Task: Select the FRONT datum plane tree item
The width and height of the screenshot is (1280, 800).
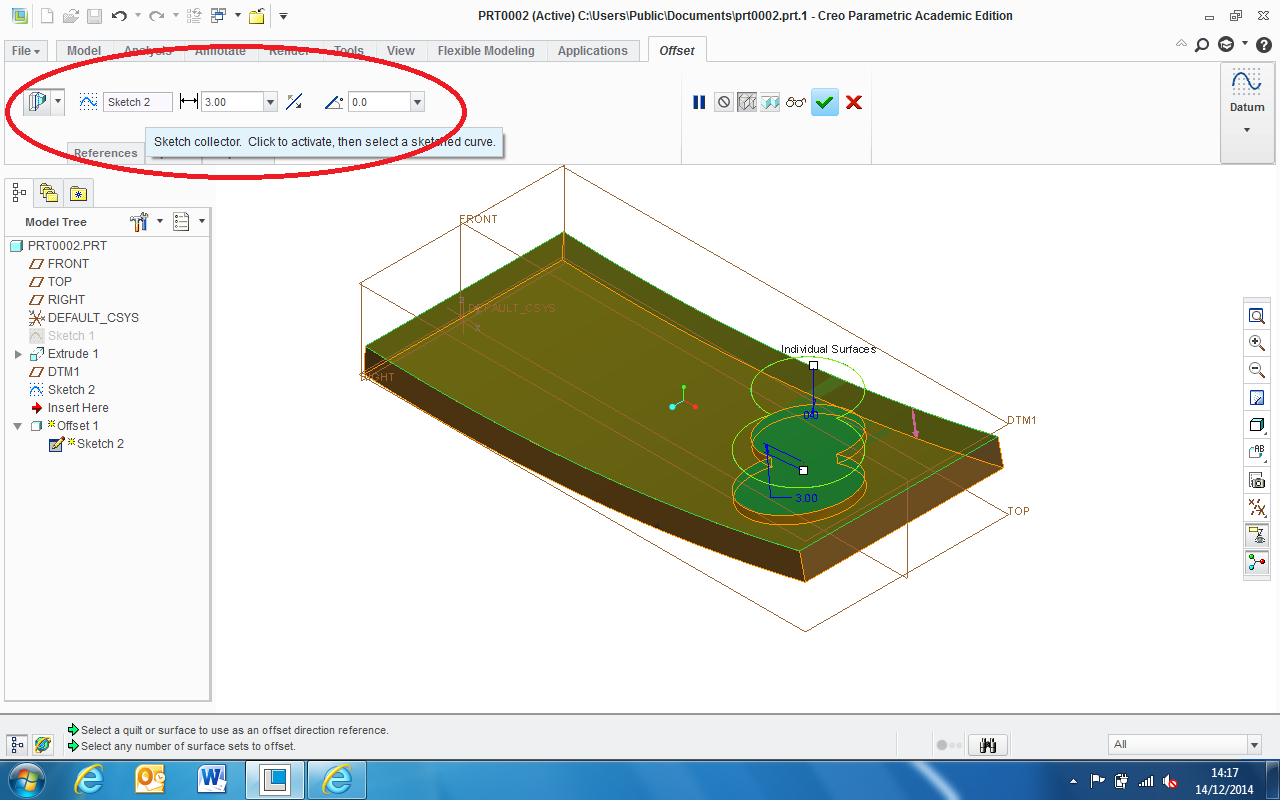Action: tap(59, 264)
